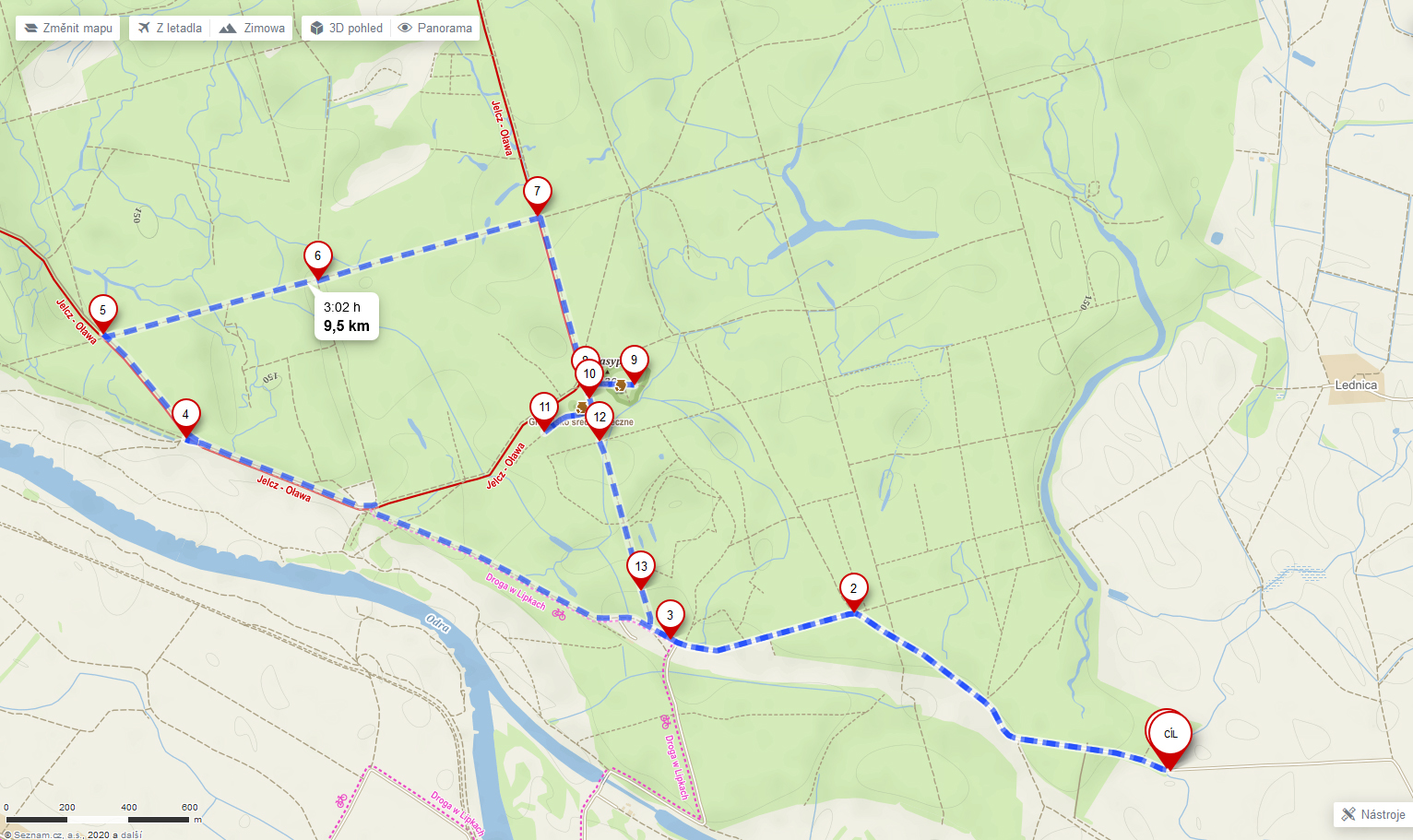Select route waypoint marker 11

[x=545, y=408]
